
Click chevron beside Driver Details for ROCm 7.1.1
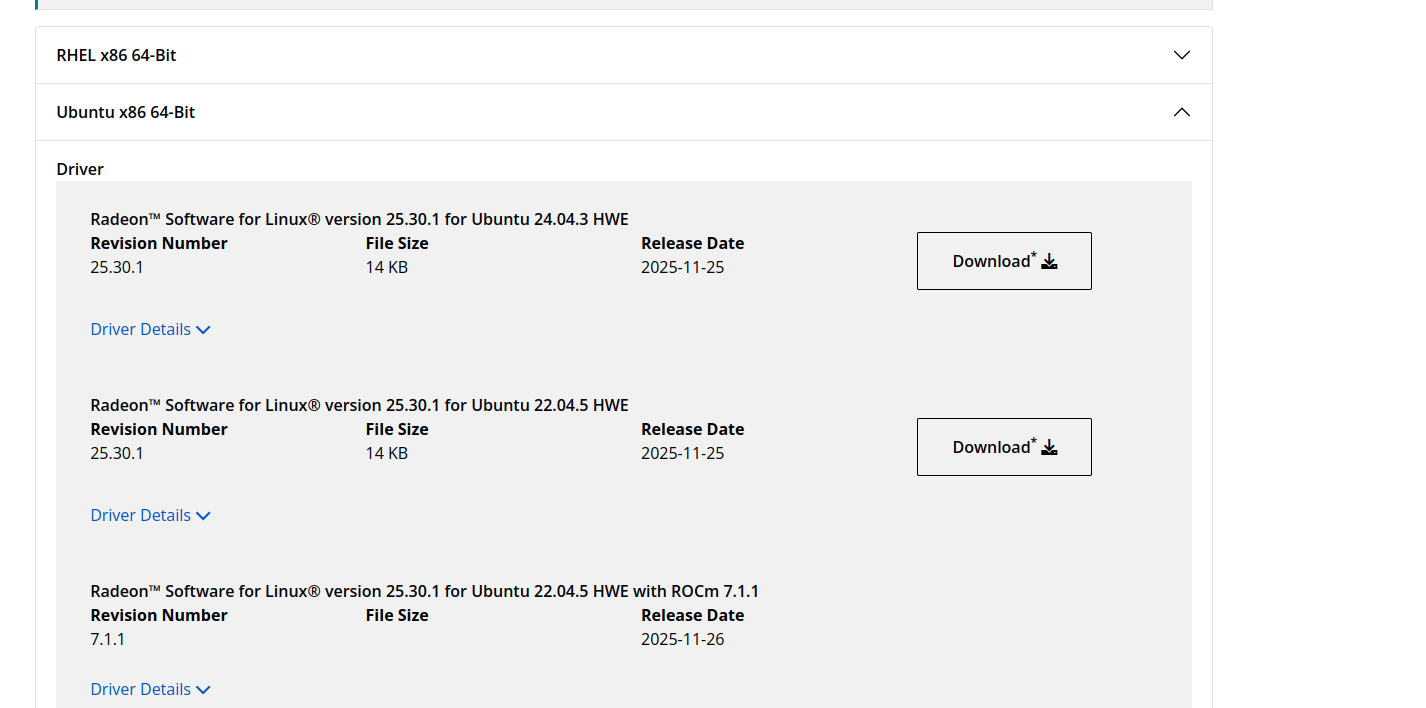click(203, 690)
